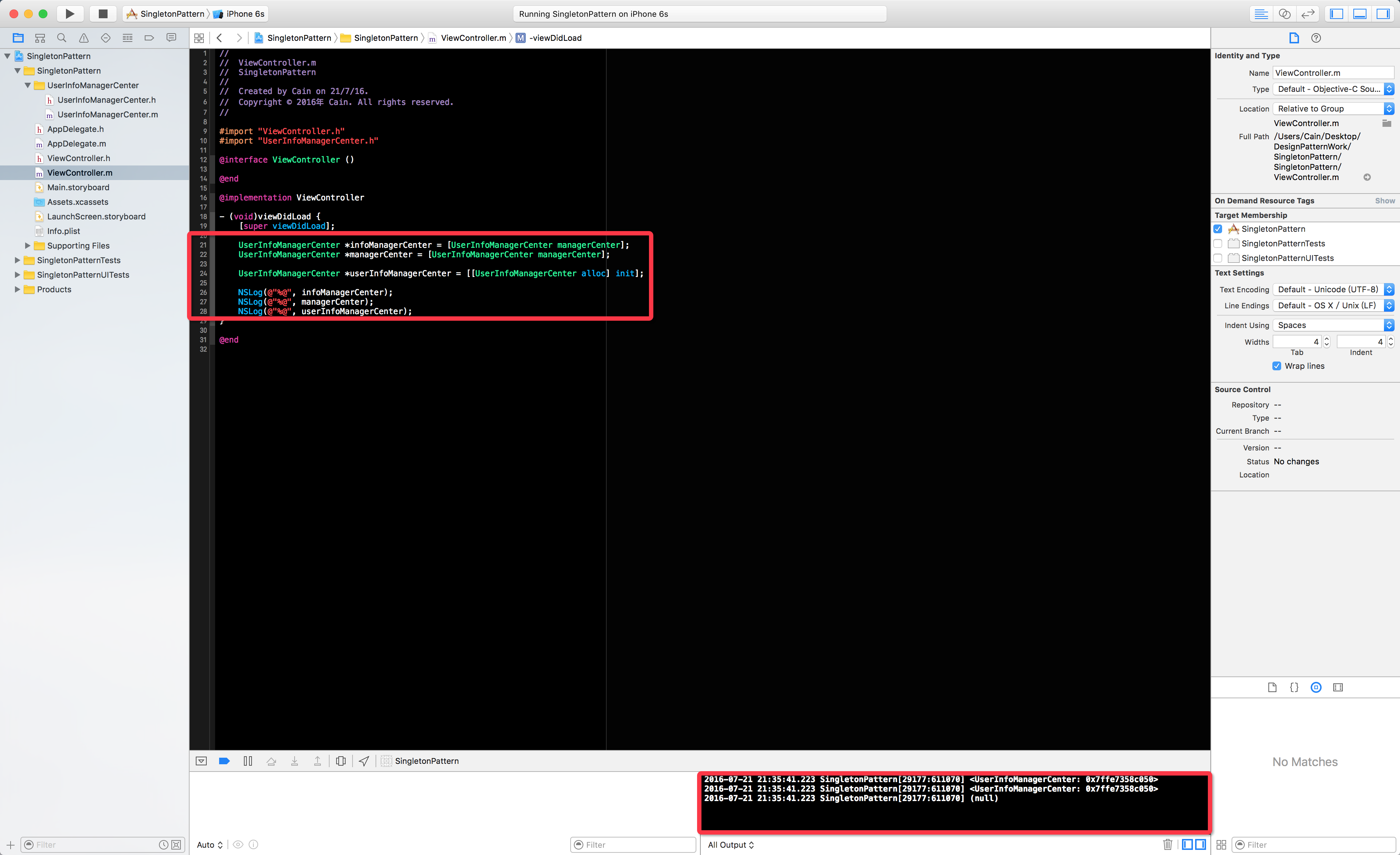Select AppDelegate.m in navigator
The height and width of the screenshot is (855, 1400).
(76, 144)
